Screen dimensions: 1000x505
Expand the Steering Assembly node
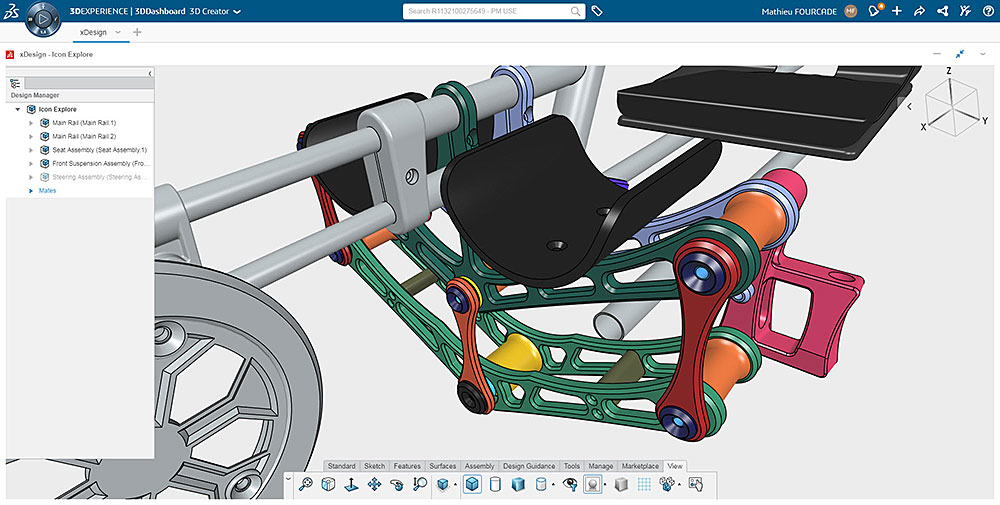[31, 177]
